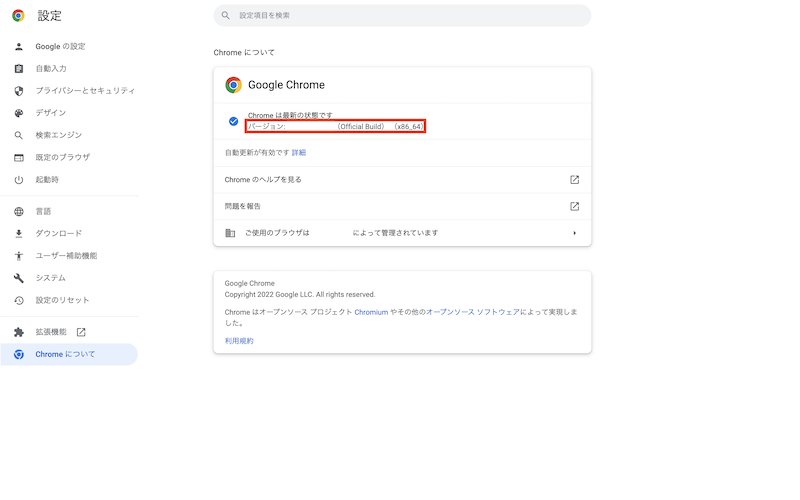Focus the 設定項目を検索 search field
Image resolution: width=800 pixels, height=500 pixels.
click(402, 15)
